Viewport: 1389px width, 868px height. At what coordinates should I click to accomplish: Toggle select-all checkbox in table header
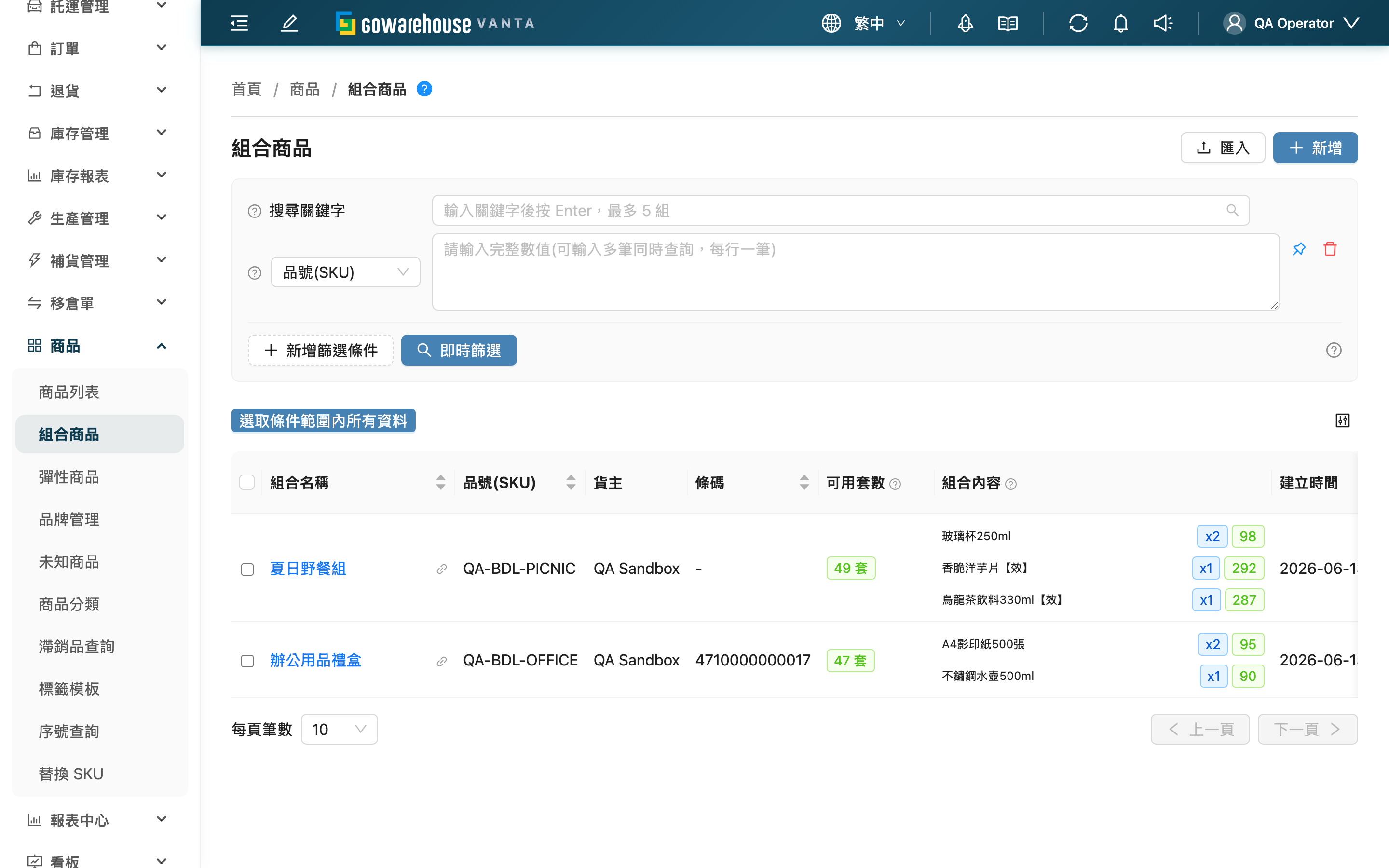click(x=247, y=482)
